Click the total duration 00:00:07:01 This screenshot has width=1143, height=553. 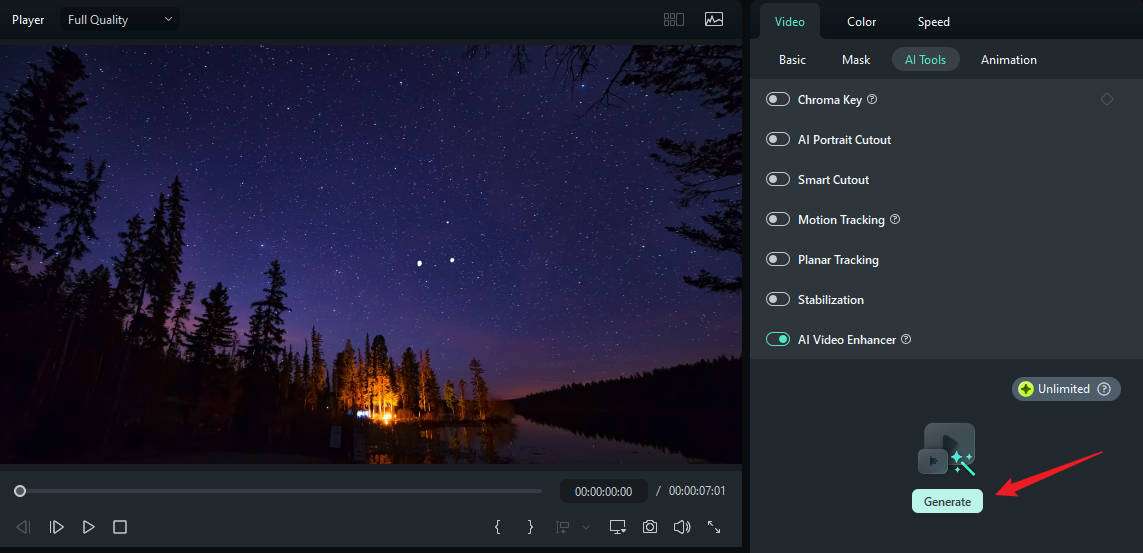(697, 491)
